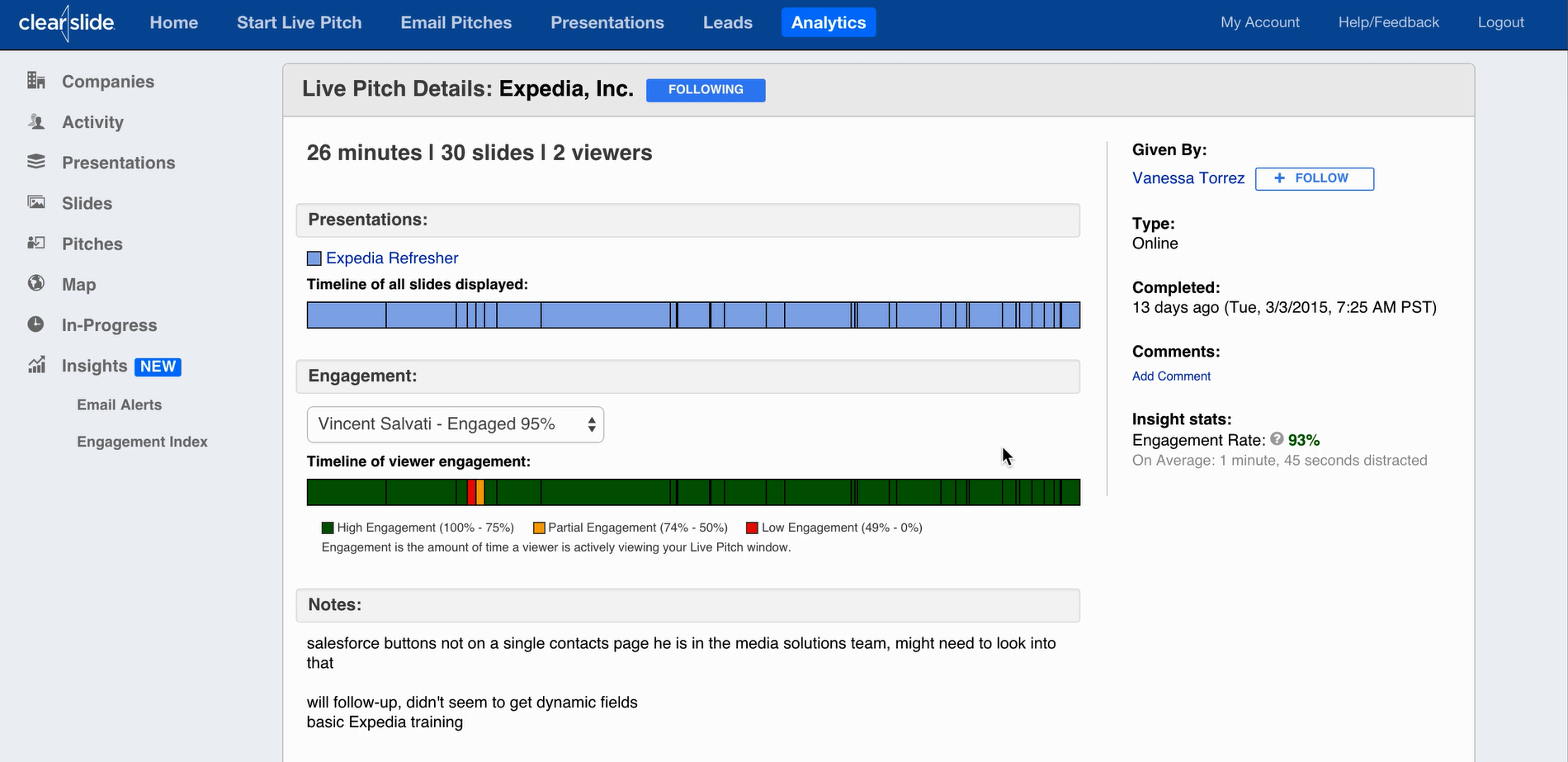Select the Analytics tab

[829, 22]
